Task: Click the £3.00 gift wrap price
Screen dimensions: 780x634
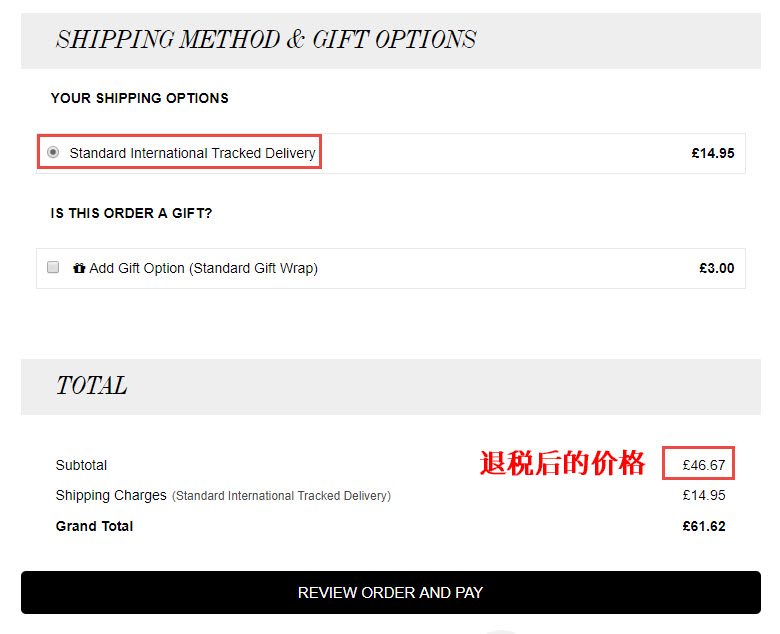Action: (717, 269)
